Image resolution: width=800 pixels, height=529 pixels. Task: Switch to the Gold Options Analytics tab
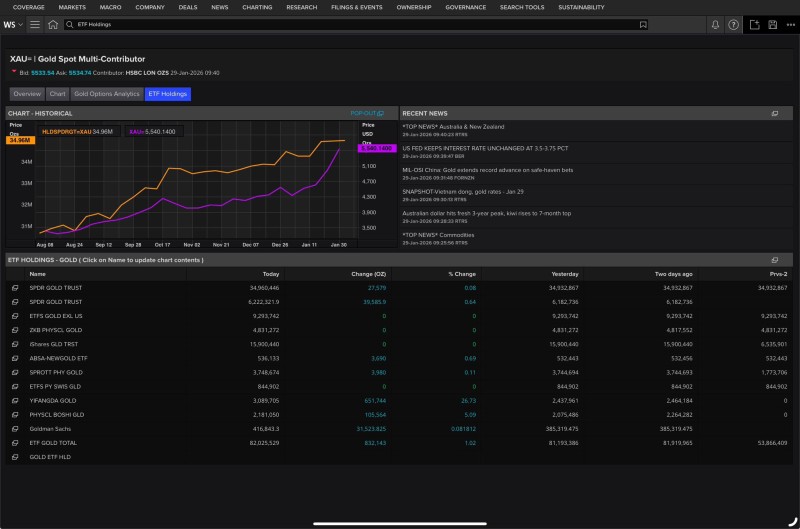coord(107,94)
